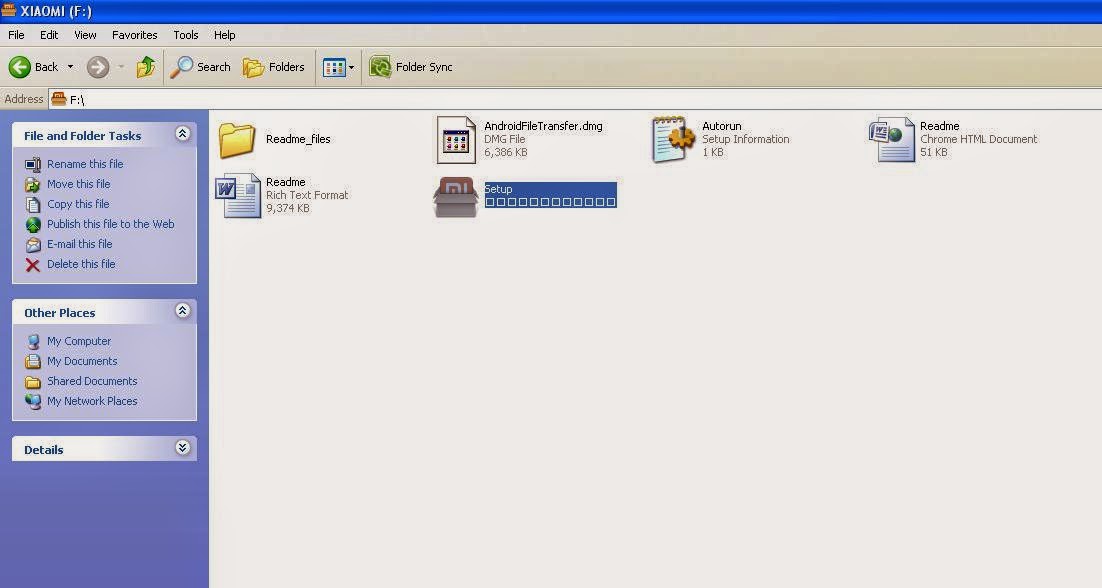Open Shared Documents link
The image size is (1102, 588).
pos(92,381)
